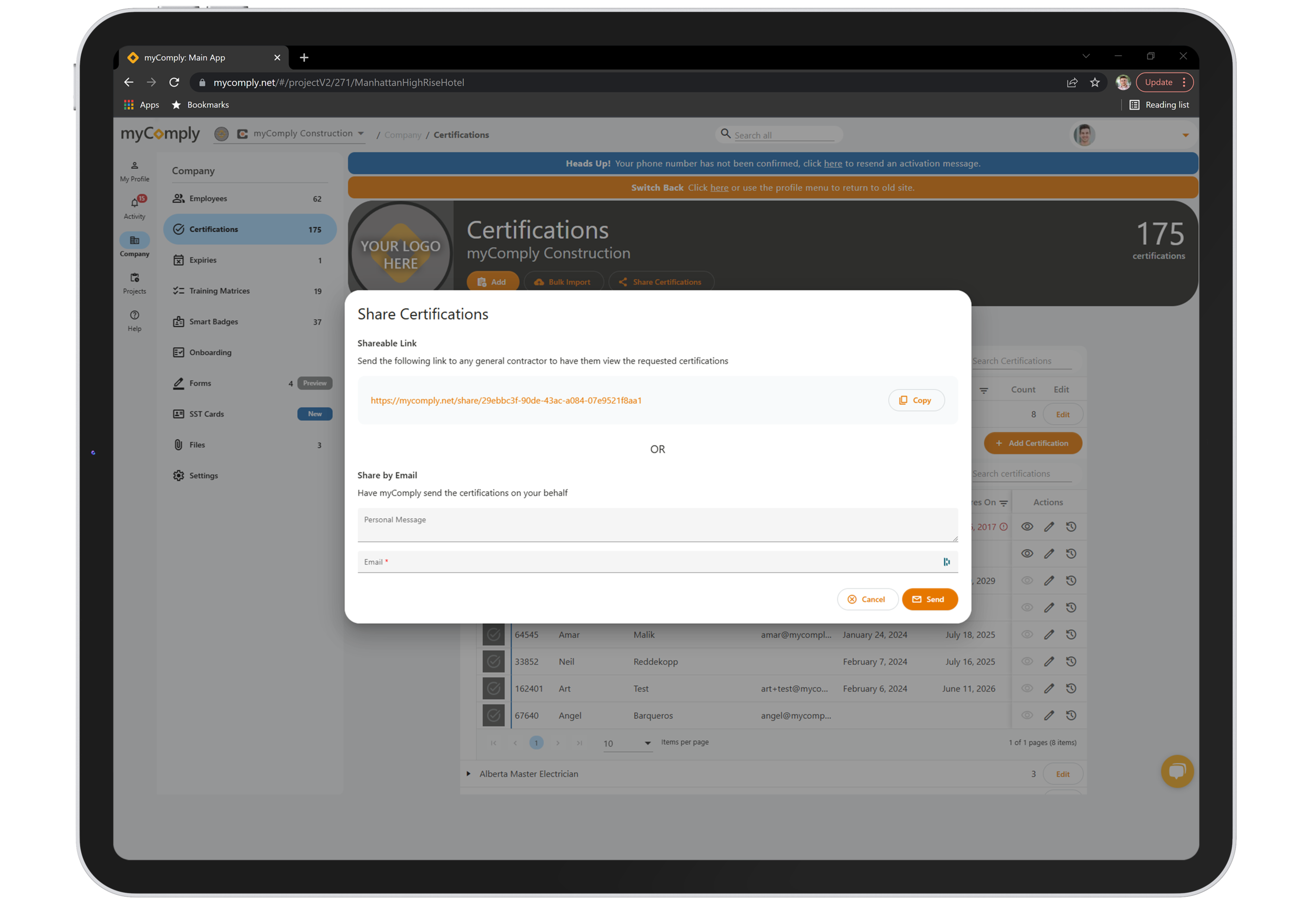Screen dimensions: 1316x905
Task: Close the myComply: Main App tab
Action: coord(277,57)
